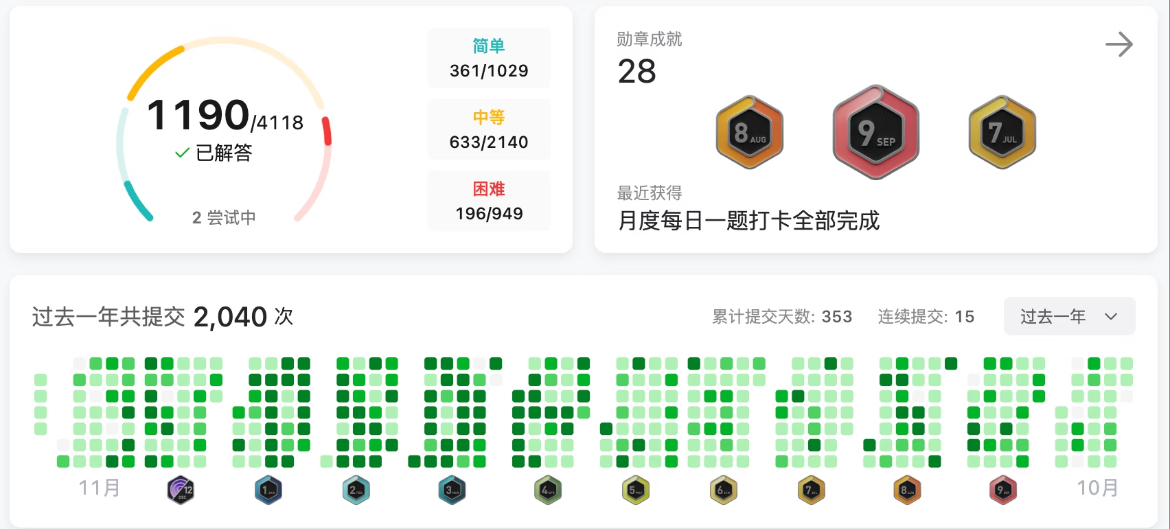Click the January badge under the heatmap
This screenshot has width=1170, height=529.
click(268, 489)
